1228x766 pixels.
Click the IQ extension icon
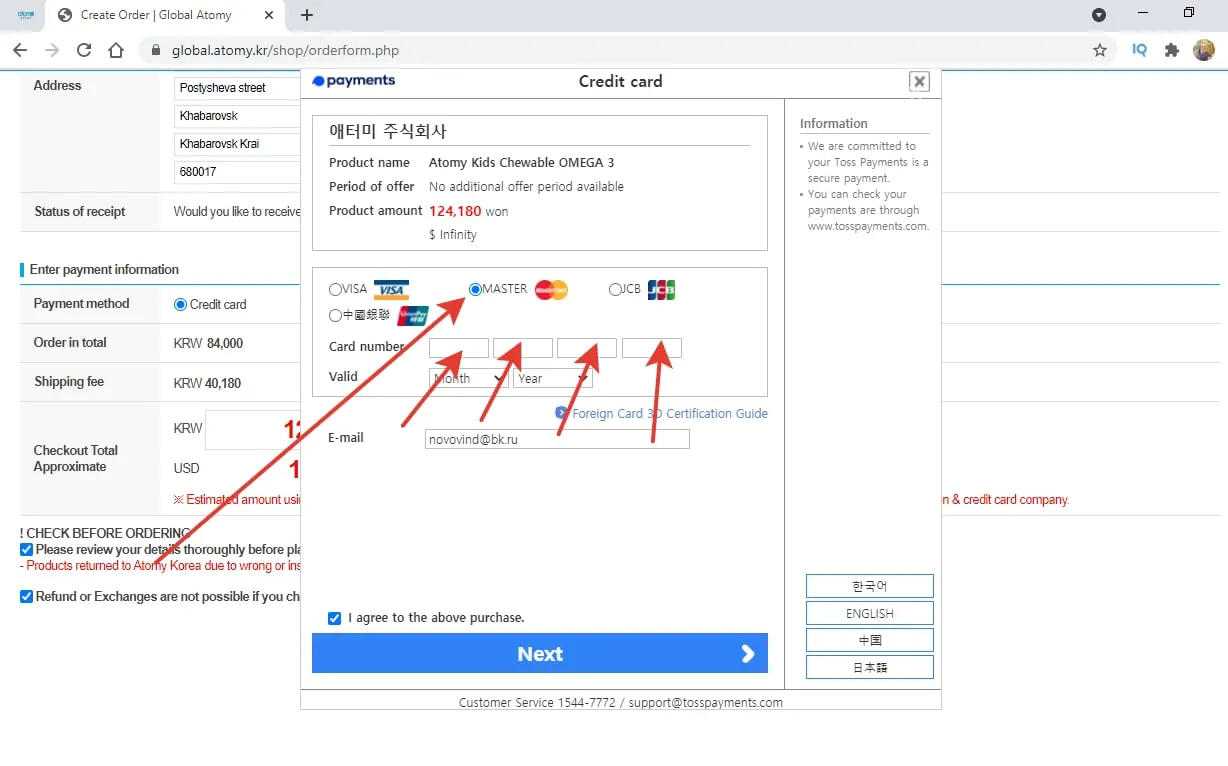tap(1139, 50)
